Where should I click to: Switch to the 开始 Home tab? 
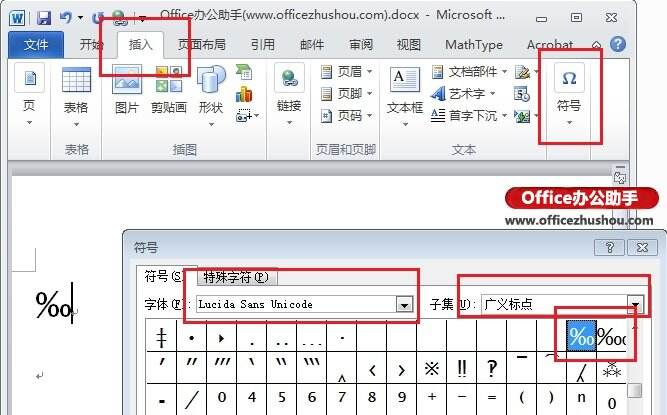coord(91,44)
